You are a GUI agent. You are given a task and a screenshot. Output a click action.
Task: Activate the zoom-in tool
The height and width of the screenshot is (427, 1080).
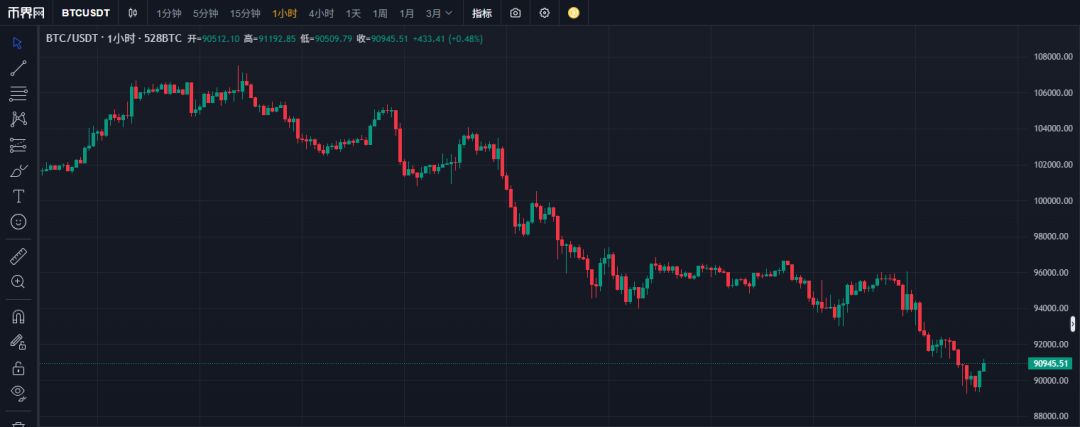point(18,282)
